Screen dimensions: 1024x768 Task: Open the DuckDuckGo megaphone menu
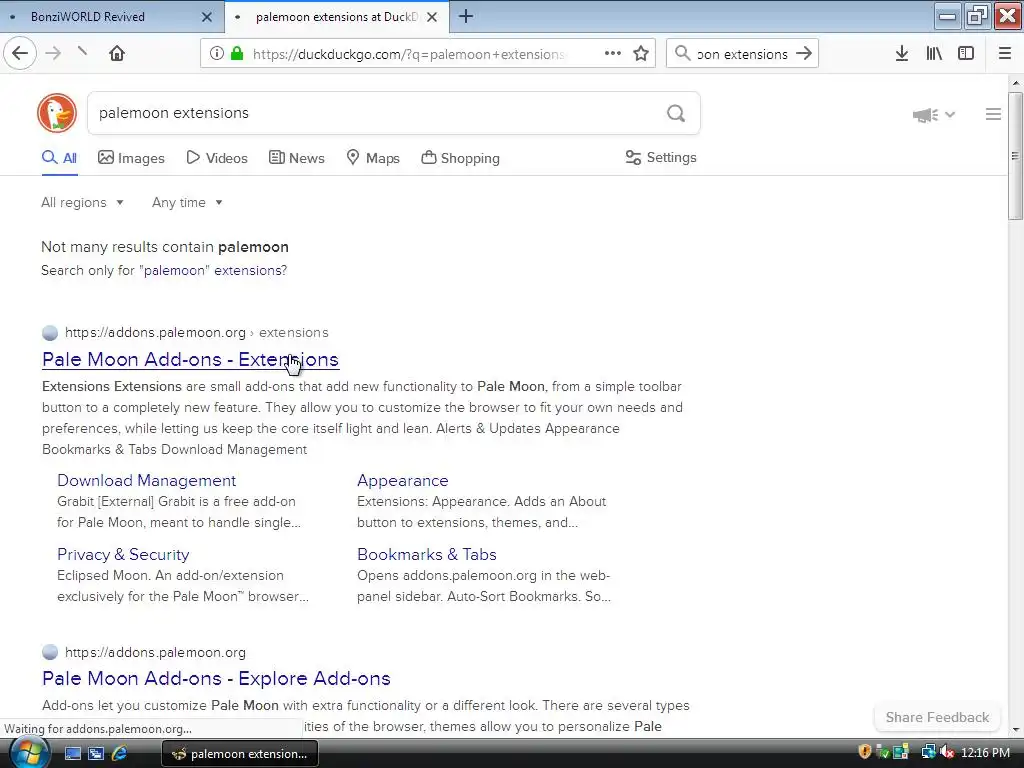point(933,115)
